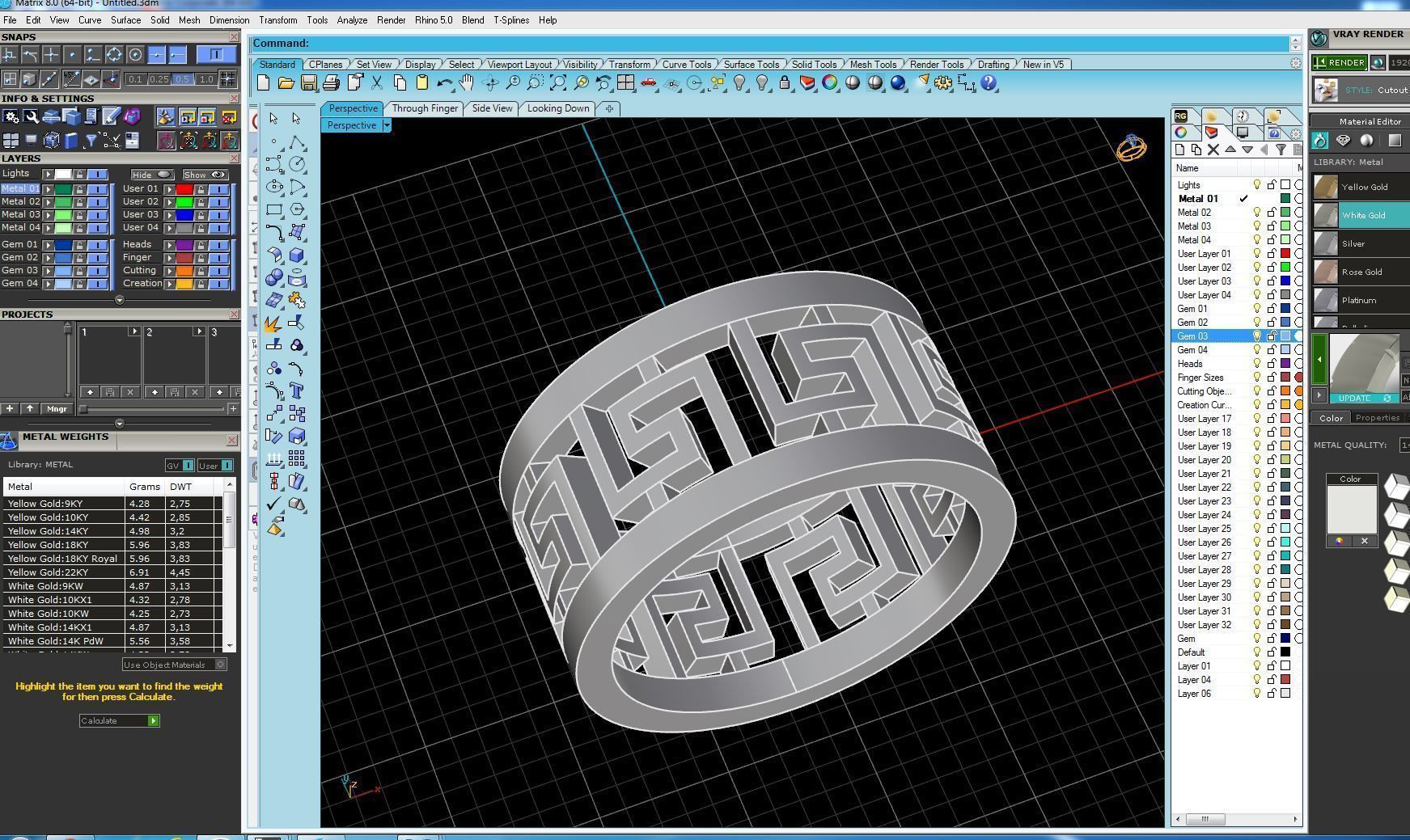This screenshot has height=840, width=1410.
Task: Click the filter funnel icon in layer panel
Action: click(1281, 150)
